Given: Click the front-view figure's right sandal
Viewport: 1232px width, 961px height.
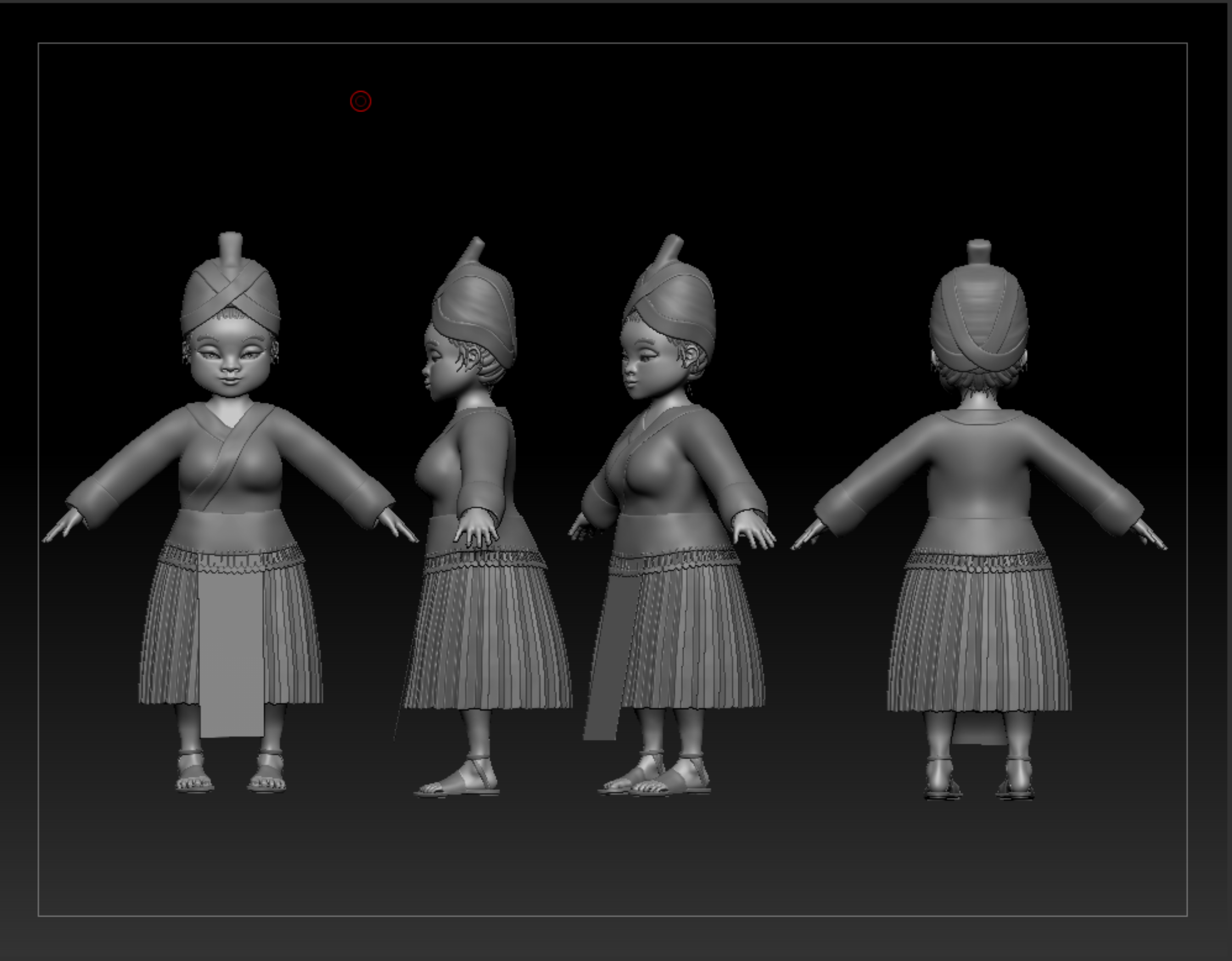Looking at the screenshot, I should pyautogui.click(x=268, y=774).
